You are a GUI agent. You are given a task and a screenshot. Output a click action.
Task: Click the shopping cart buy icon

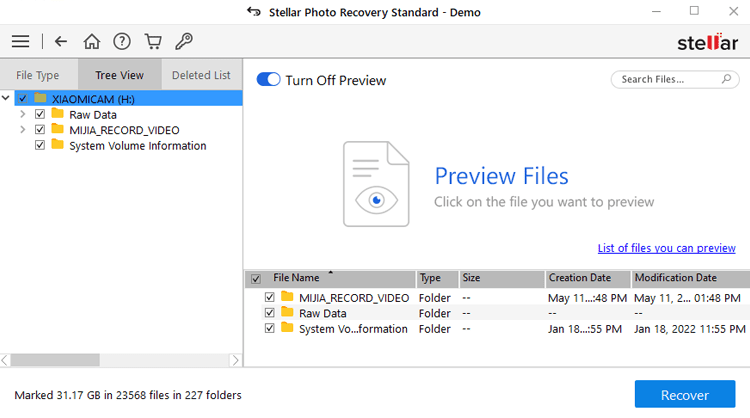153,42
